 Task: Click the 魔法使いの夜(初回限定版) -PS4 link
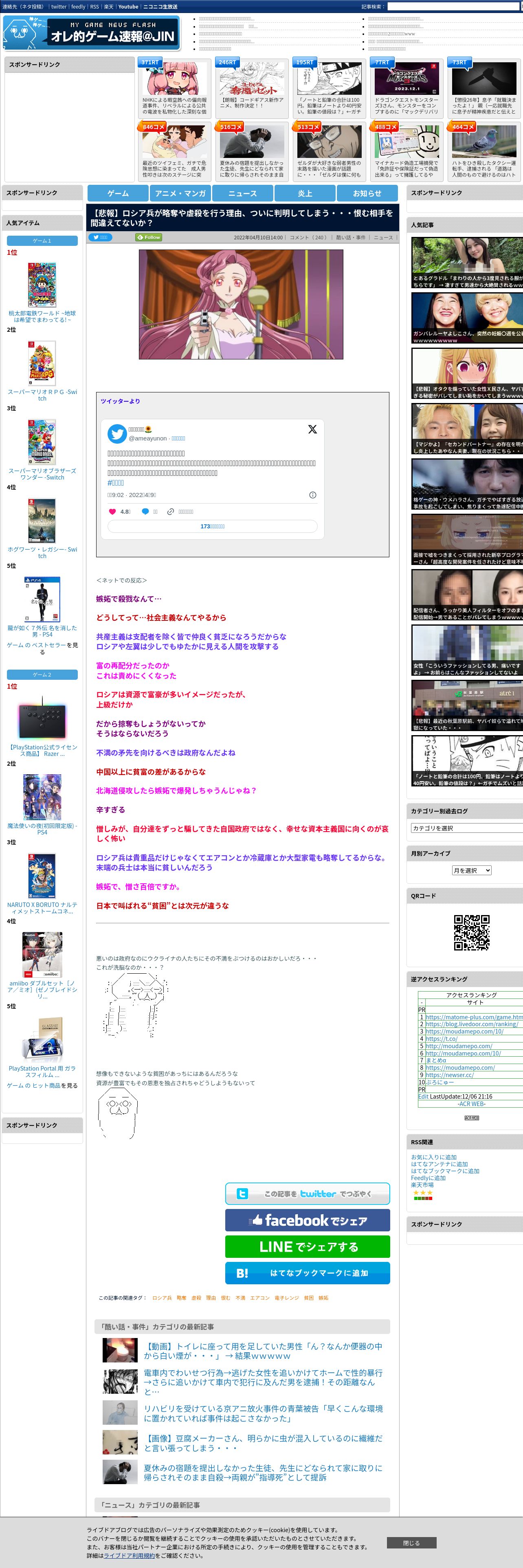click(x=42, y=828)
